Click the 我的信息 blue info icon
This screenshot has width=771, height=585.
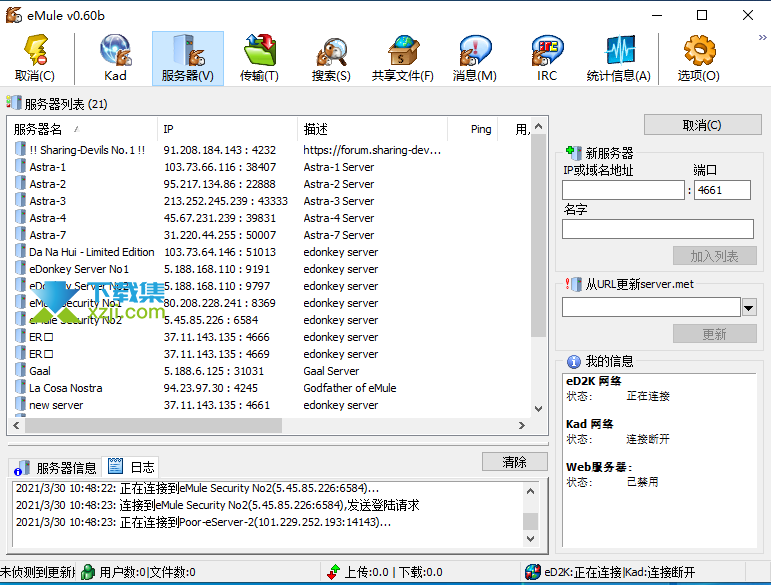pos(573,362)
